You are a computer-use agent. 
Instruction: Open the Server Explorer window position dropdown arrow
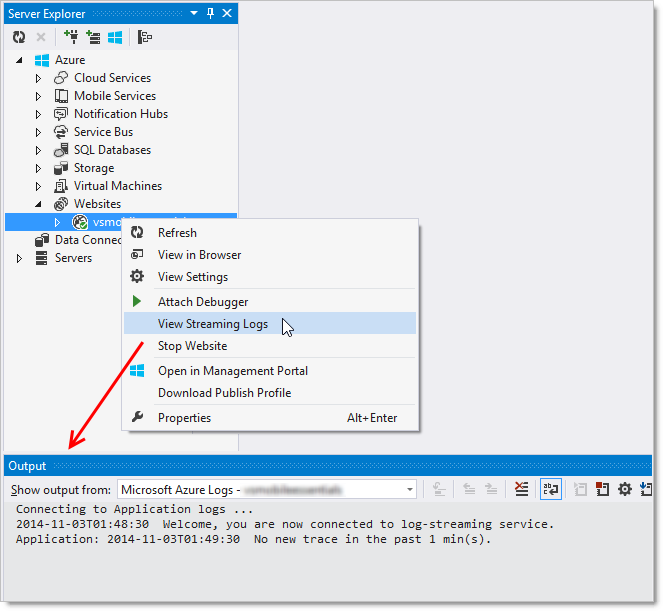194,13
